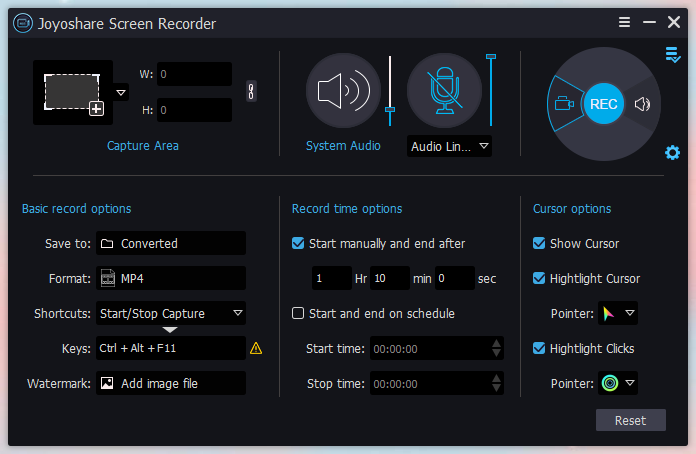Click the folder icon in Save to
The height and width of the screenshot is (454, 696).
point(107,244)
